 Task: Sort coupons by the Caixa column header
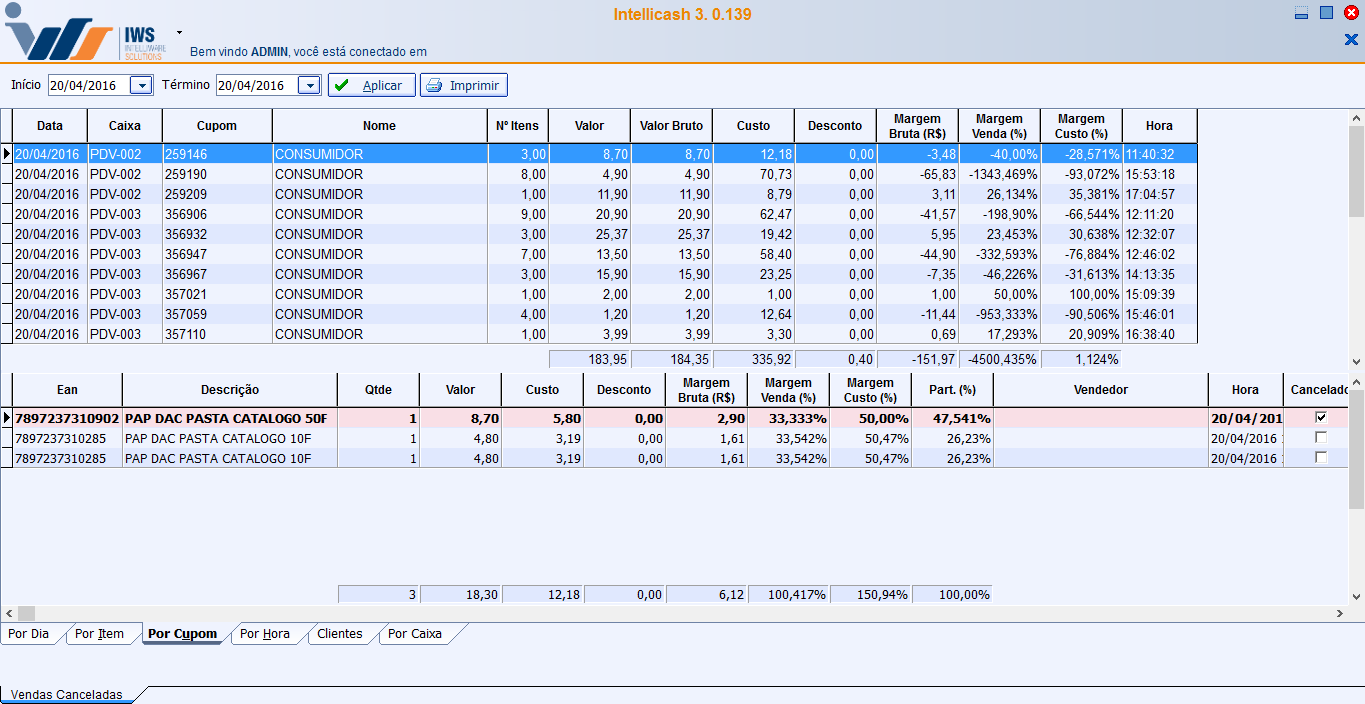pyautogui.click(x=125, y=126)
